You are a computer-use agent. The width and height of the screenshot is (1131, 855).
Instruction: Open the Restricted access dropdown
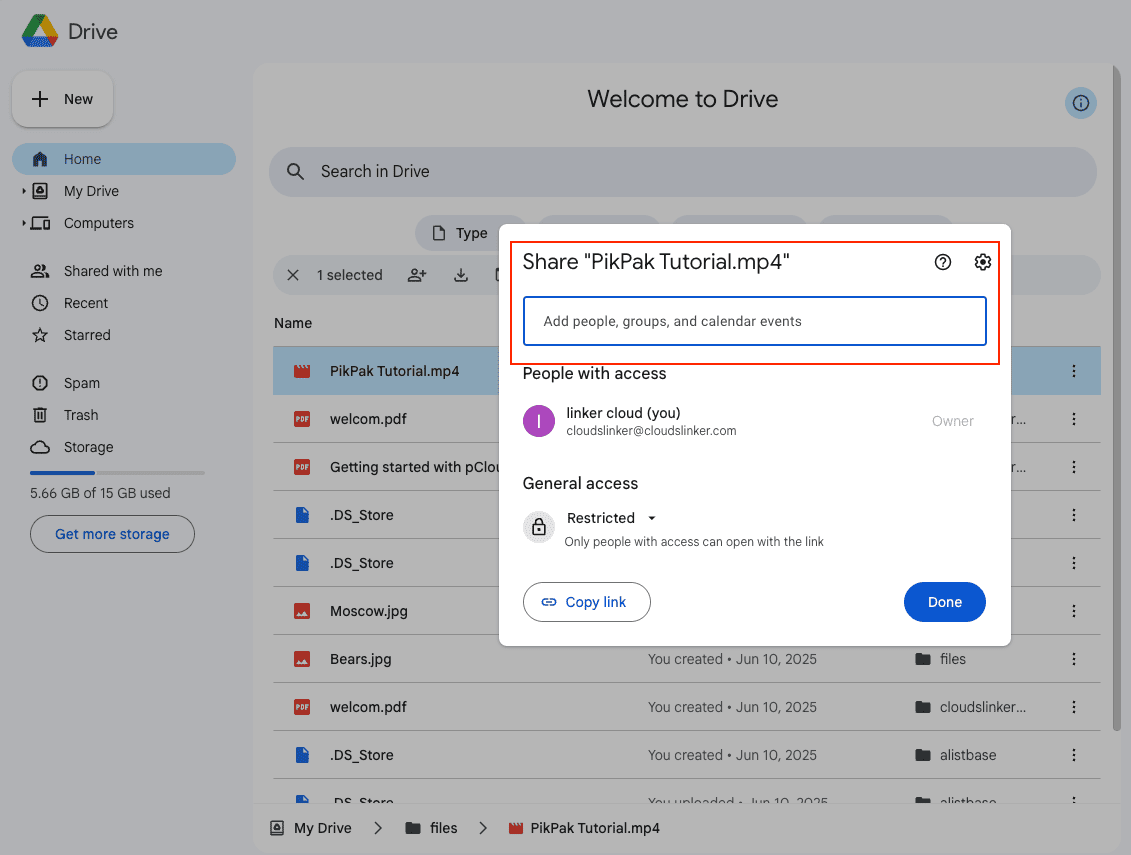[x=612, y=518]
